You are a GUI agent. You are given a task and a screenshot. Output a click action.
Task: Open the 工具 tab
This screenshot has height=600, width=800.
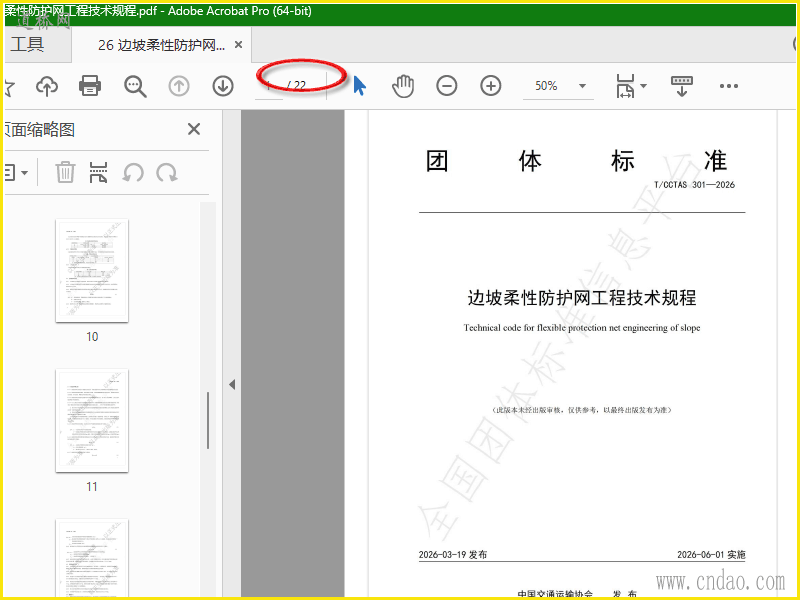pos(28,45)
